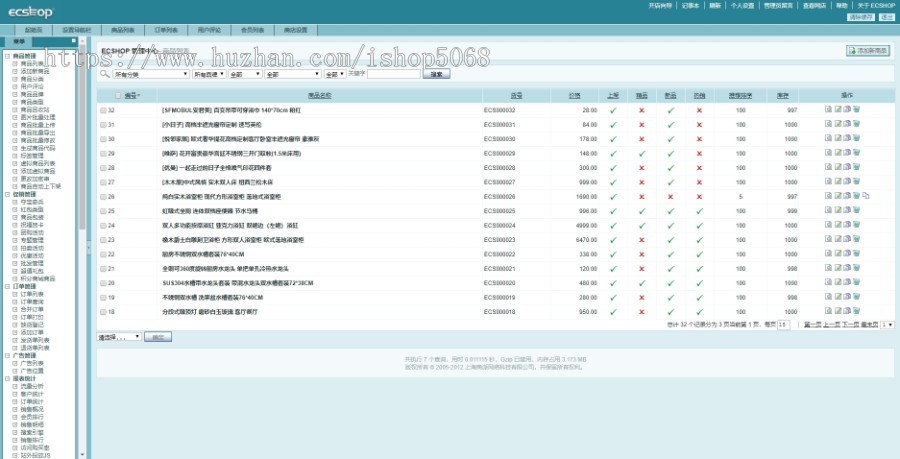Image resolution: width=900 pixels, height=459 pixels.
Task: Toggle on-sale check for ECS000032
Action: click(613, 110)
